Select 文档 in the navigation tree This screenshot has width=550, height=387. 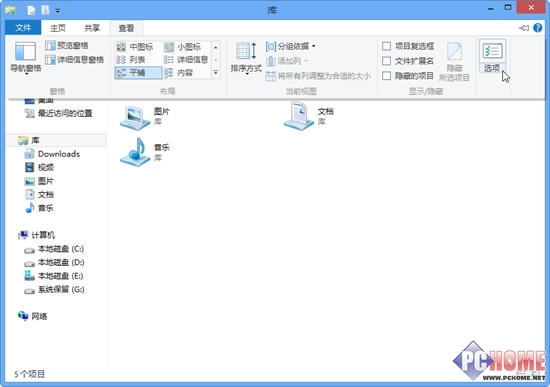pos(39,194)
